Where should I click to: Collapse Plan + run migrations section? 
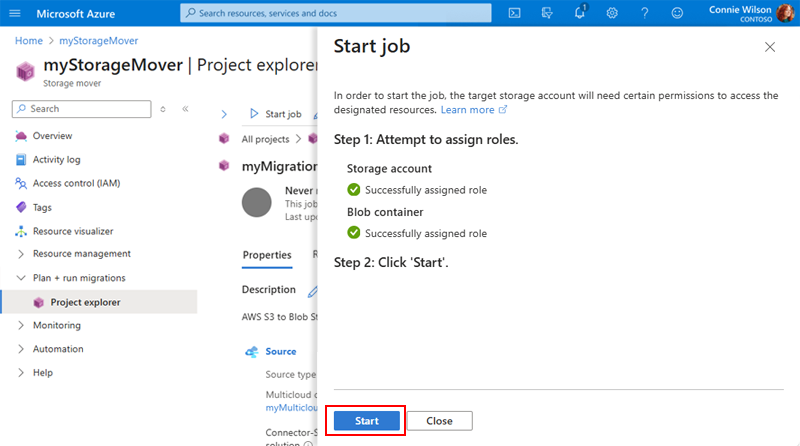21,278
